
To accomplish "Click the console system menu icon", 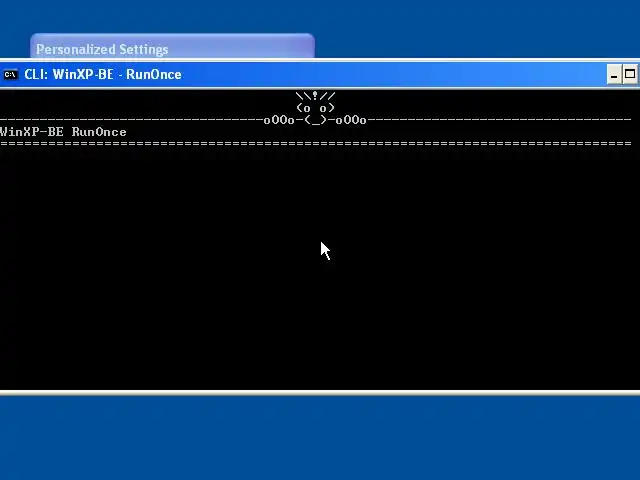I will (11, 75).
